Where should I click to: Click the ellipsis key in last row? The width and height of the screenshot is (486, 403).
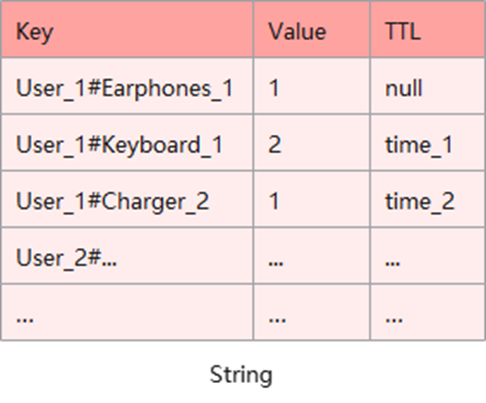[x=127, y=312]
